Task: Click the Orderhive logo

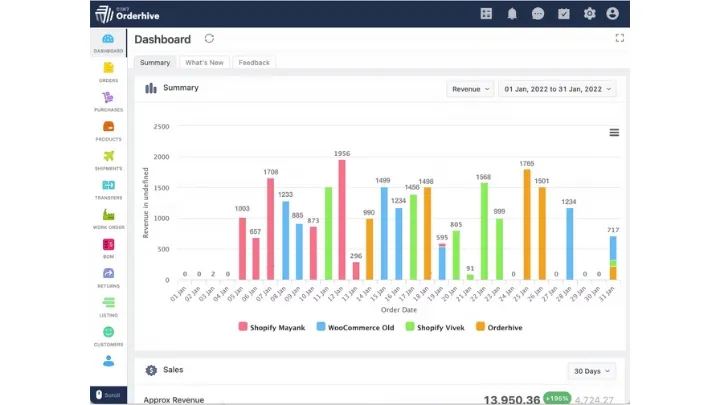Action: tap(127, 14)
